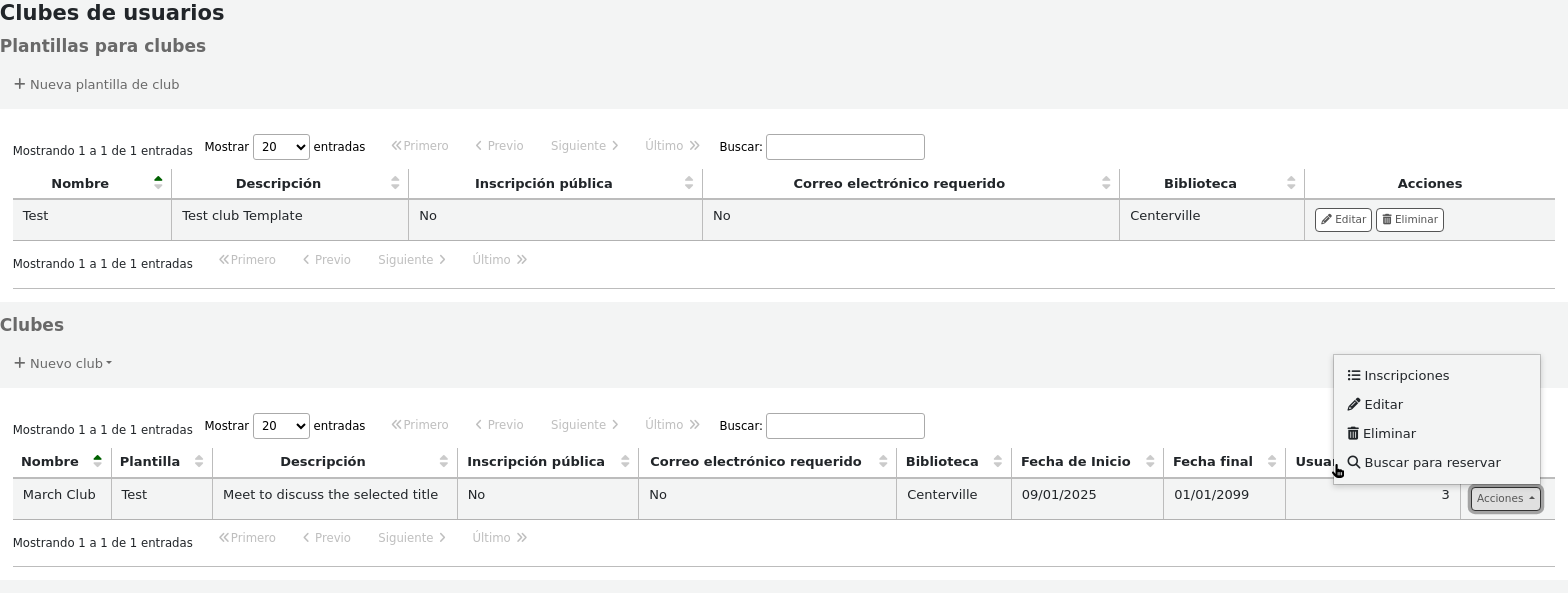Focus the Buscar field above clubs table
This screenshot has height=593, width=1568.
tap(845, 426)
